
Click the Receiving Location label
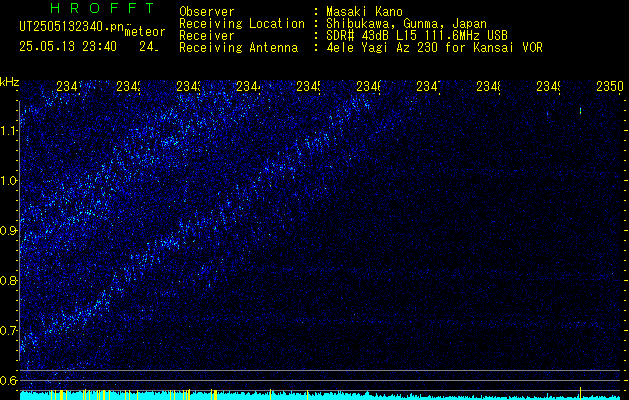242,24
